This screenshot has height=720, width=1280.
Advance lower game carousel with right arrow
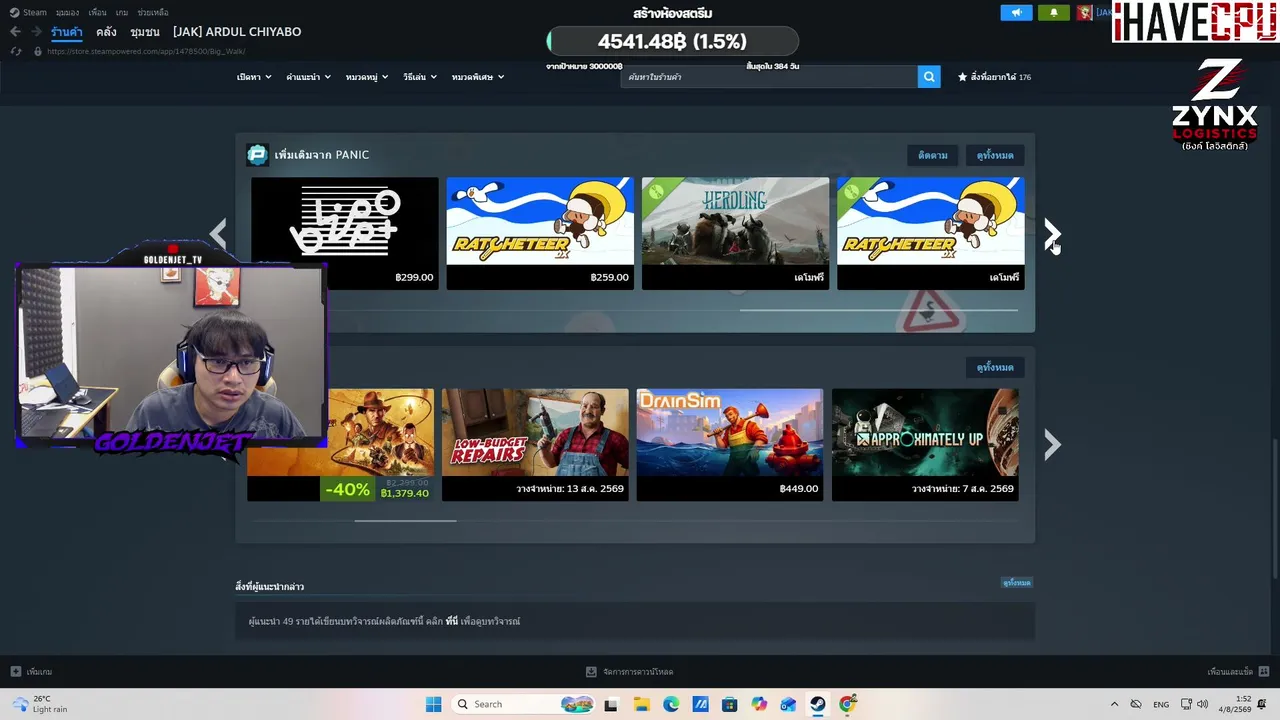tap(1051, 444)
